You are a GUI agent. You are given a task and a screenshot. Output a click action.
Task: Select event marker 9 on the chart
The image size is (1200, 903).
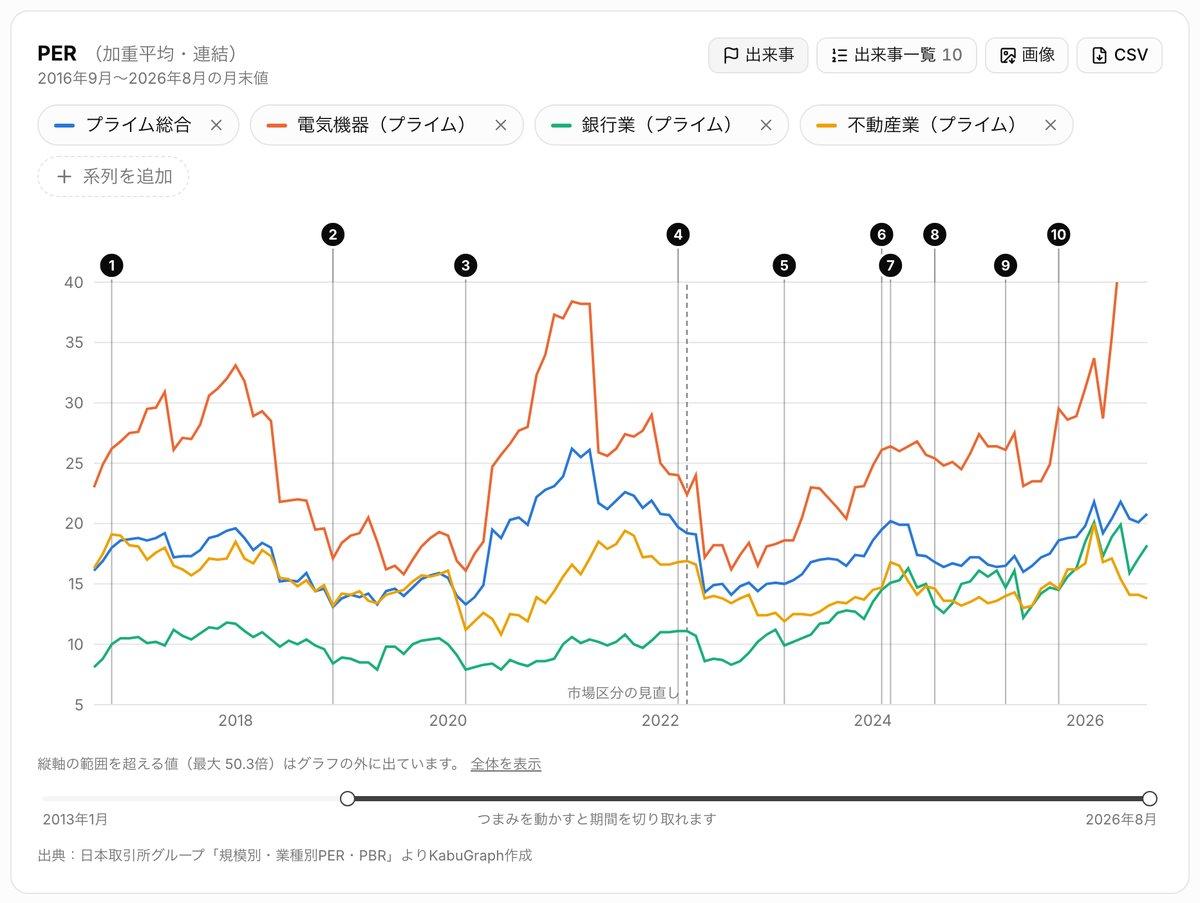[x=1006, y=265]
